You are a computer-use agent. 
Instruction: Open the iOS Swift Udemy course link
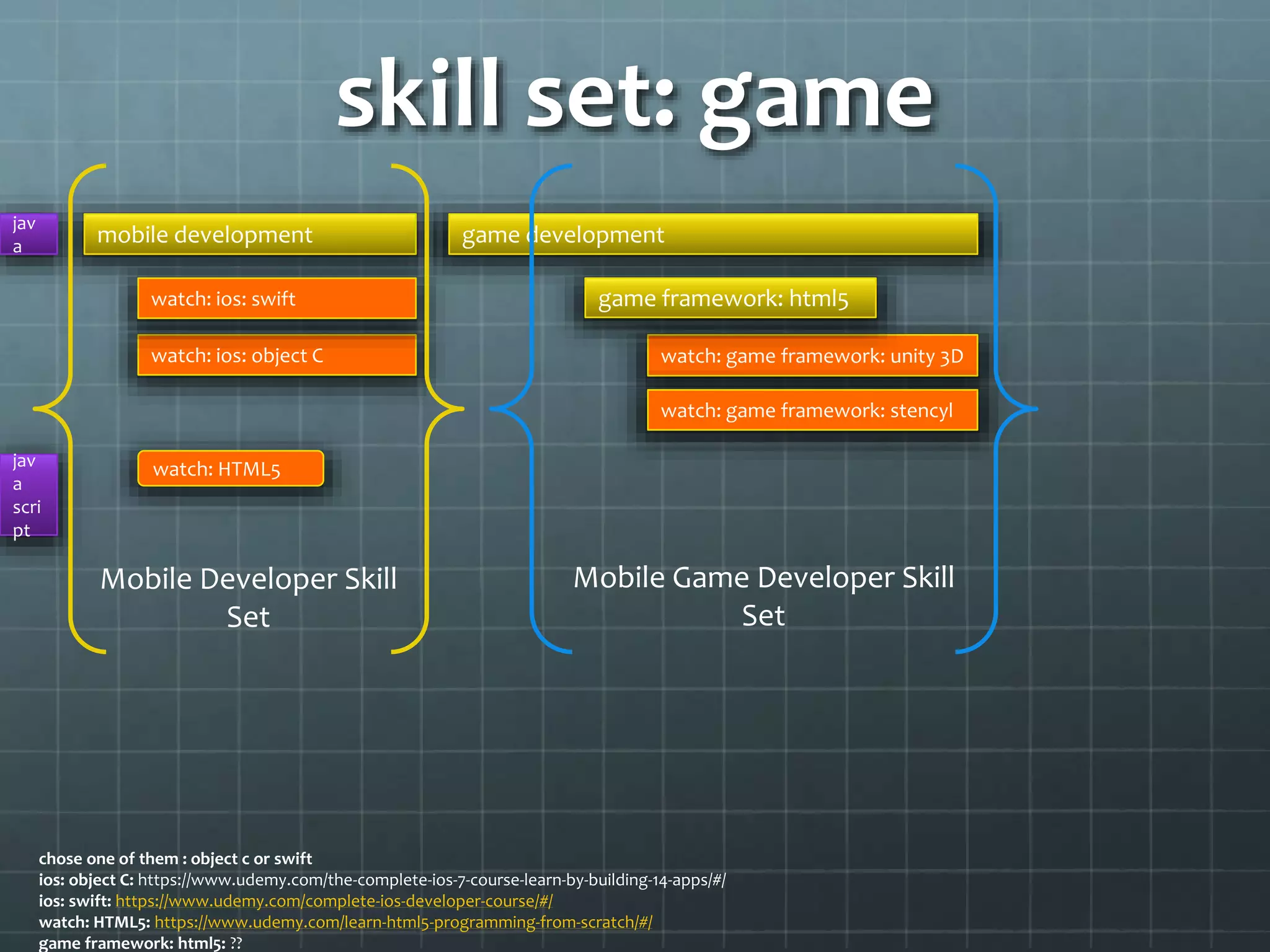tap(334, 901)
